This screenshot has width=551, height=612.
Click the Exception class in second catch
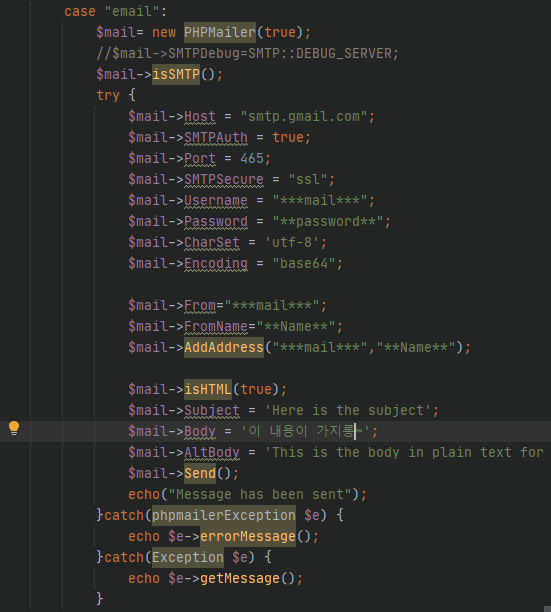coord(188,557)
